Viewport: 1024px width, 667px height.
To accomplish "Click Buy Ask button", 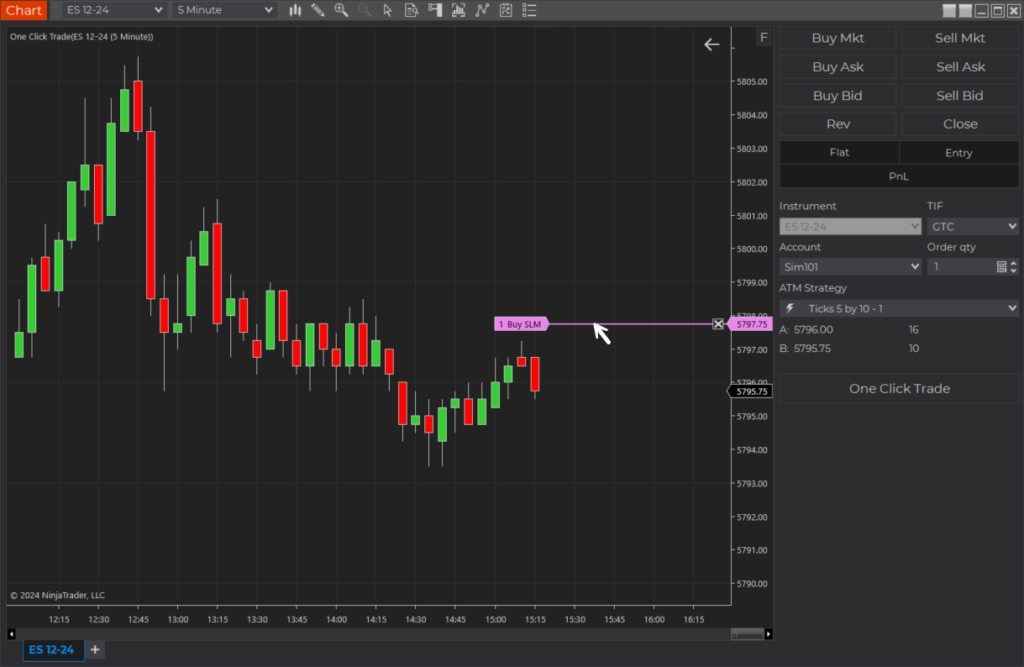I will click(x=837, y=67).
